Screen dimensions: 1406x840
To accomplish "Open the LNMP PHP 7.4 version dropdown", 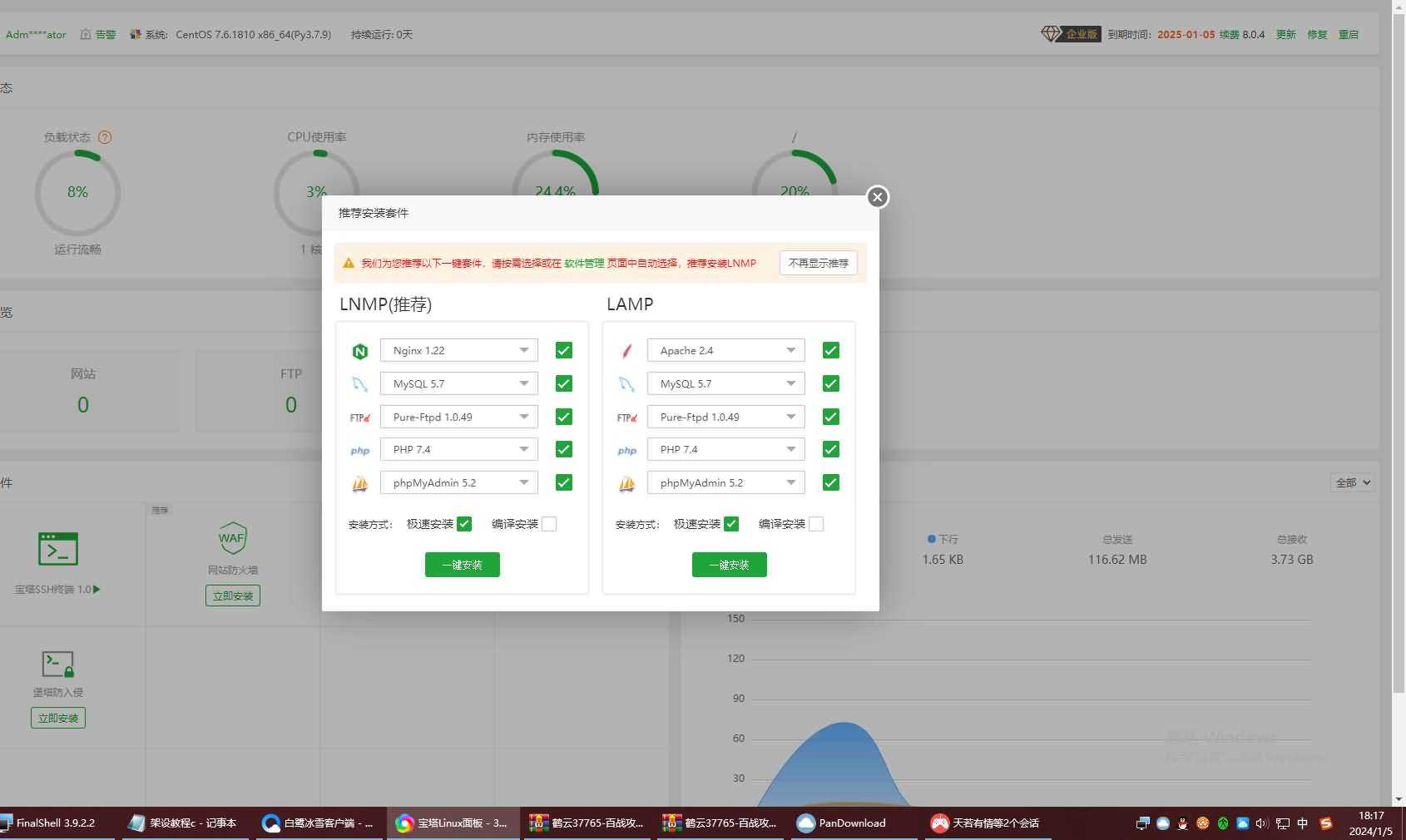I will [x=459, y=449].
